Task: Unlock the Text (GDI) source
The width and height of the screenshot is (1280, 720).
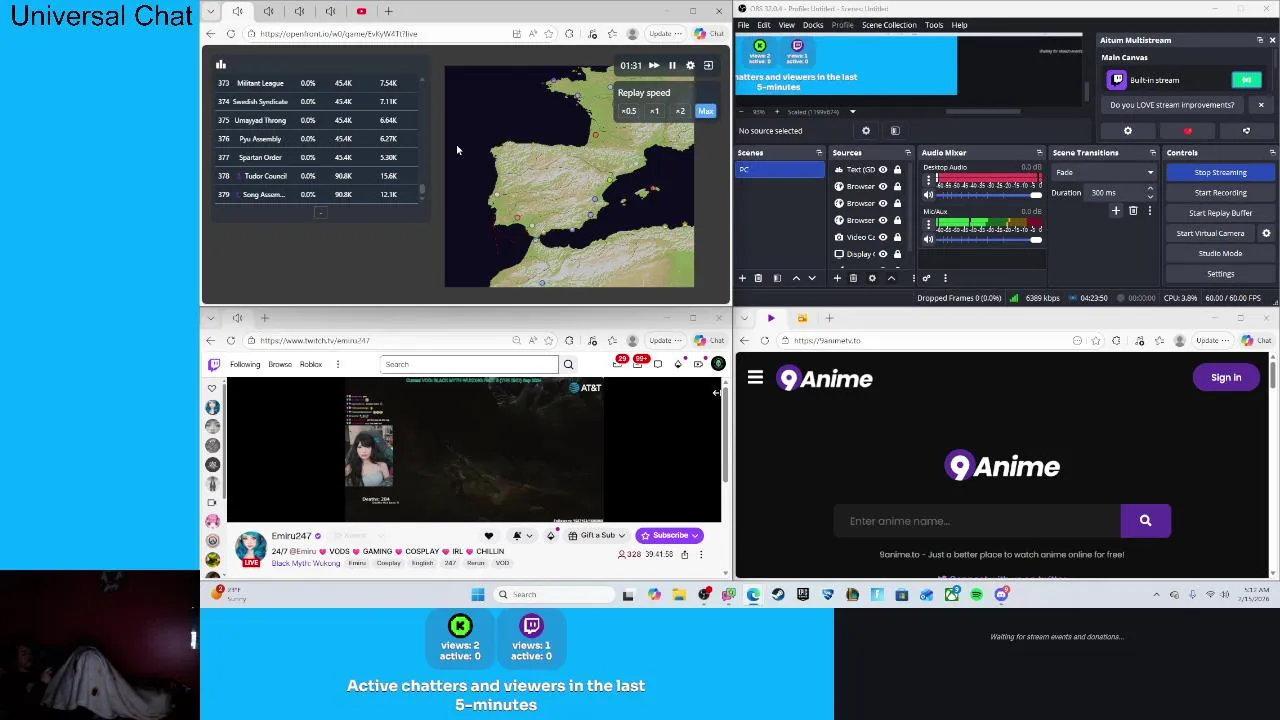Action: coord(897,169)
